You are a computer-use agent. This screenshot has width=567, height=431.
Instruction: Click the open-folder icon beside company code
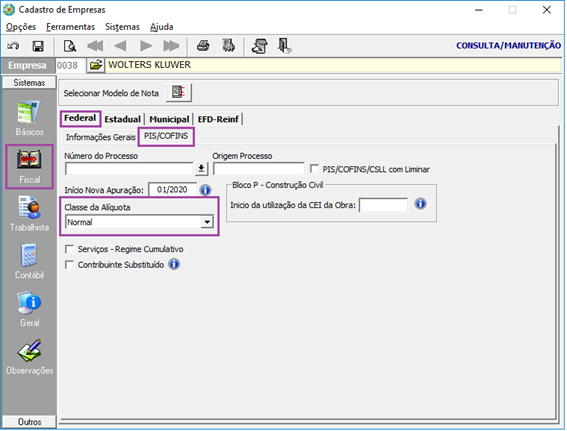click(96, 65)
